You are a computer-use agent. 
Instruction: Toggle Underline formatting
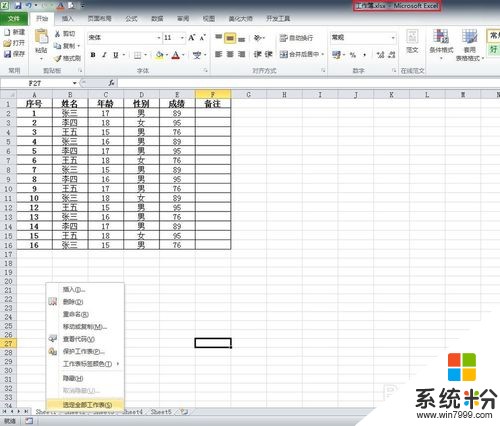116,55
